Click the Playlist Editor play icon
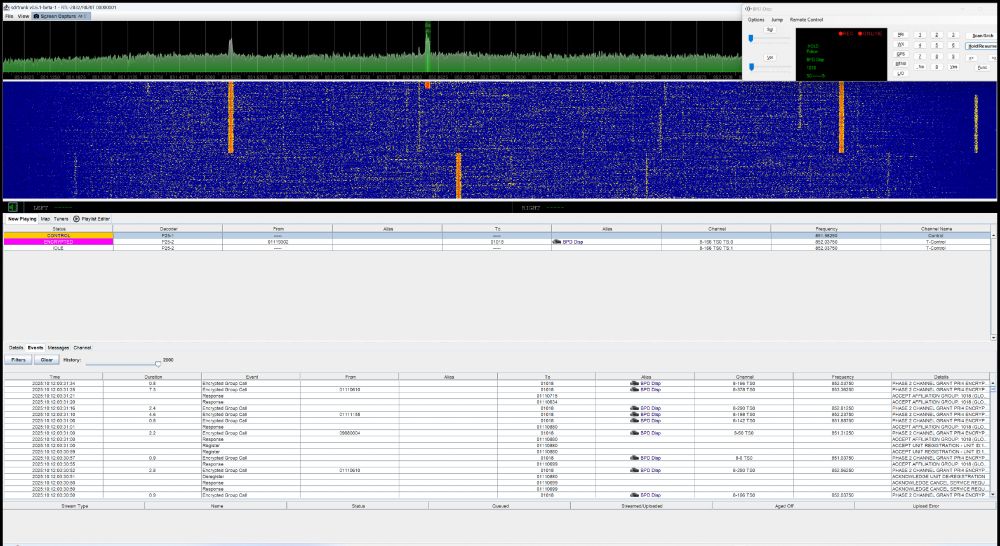This screenshot has width=1000, height=546. click(x=76, y=218)
